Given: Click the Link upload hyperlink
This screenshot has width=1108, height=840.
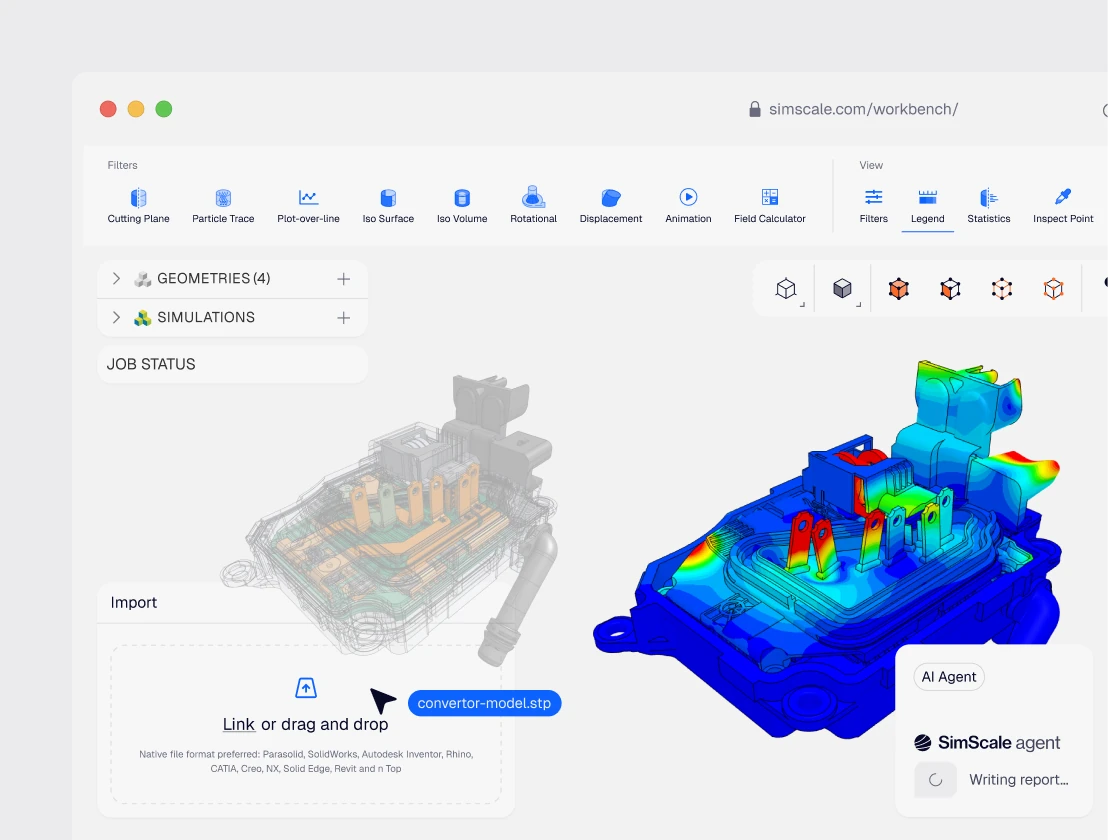Looking at the screenshot, I should coord(238,725).
